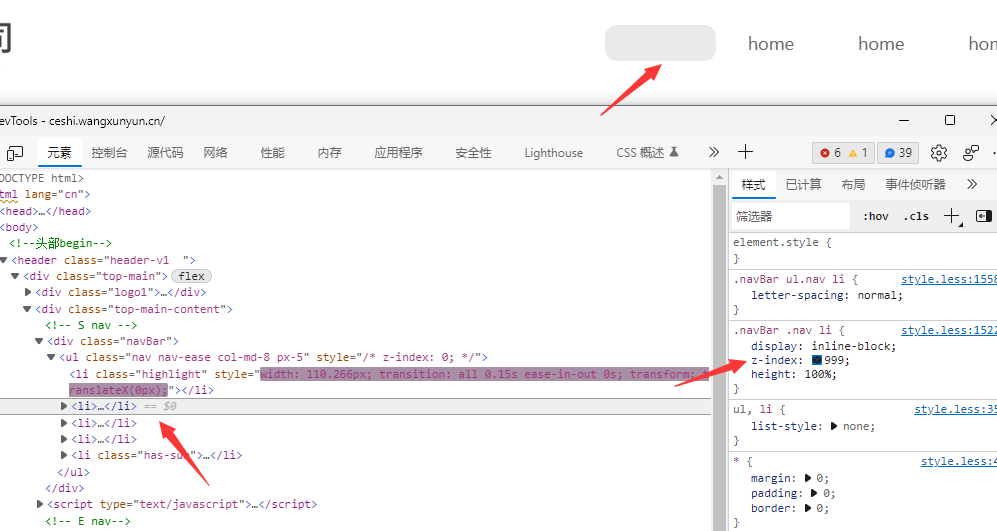Toggle device emulation icon
The width and height of the screenshot is (997, 531).
[x=15, y=153]
